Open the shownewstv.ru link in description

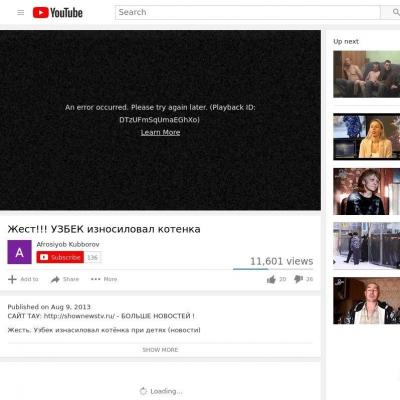(79, 316)
